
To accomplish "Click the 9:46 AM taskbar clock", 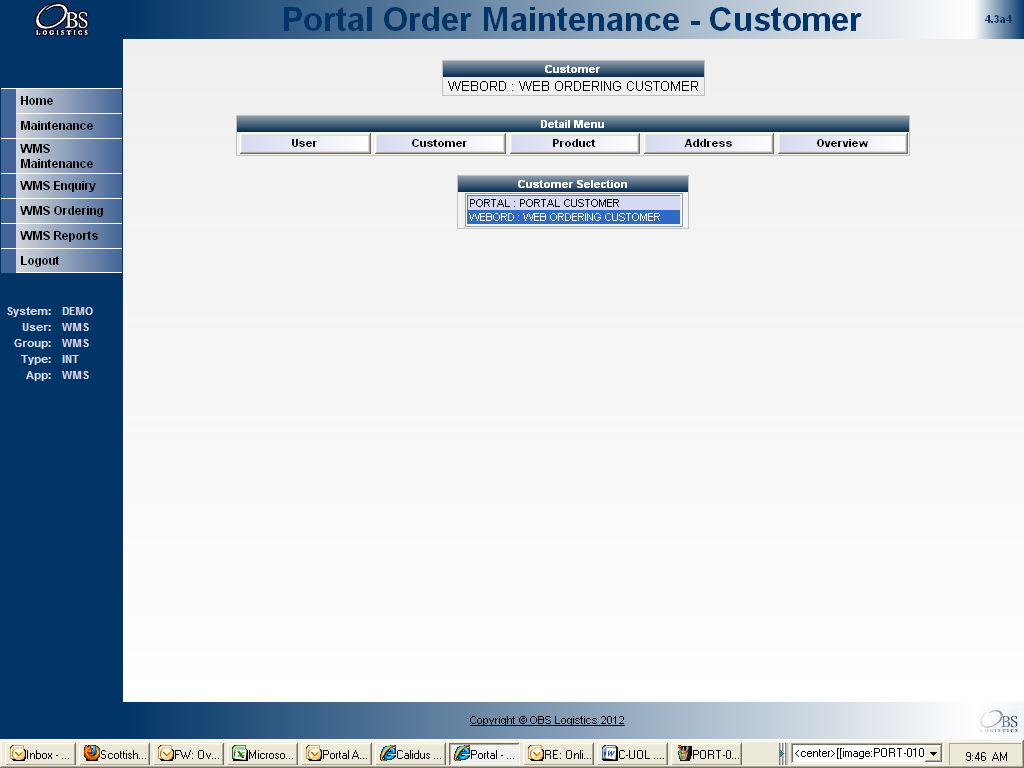I will click(x=985, y=756).
